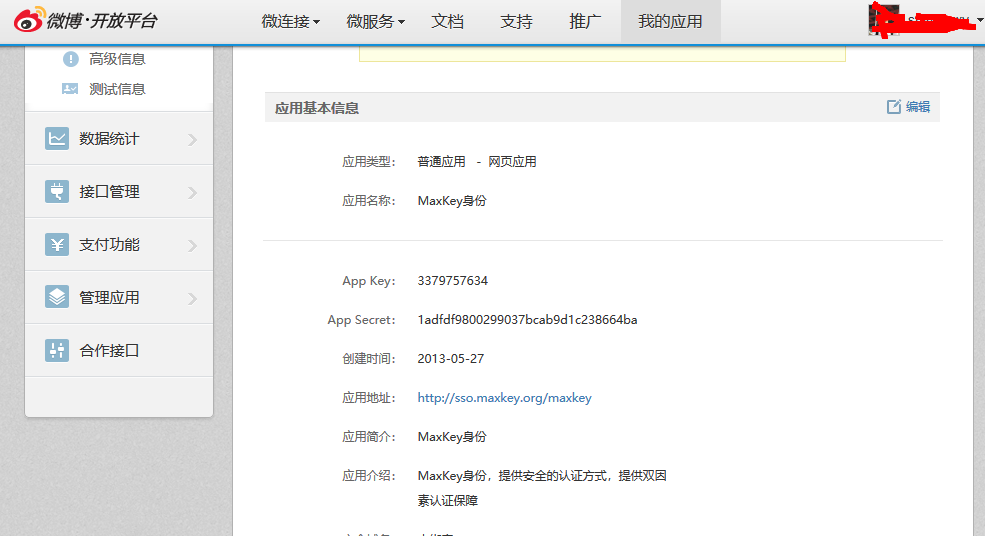Image resolution: width=985 pixels, height=536 pixels.
Task: Open the 文档 menu item
Action: click(448, 22)
